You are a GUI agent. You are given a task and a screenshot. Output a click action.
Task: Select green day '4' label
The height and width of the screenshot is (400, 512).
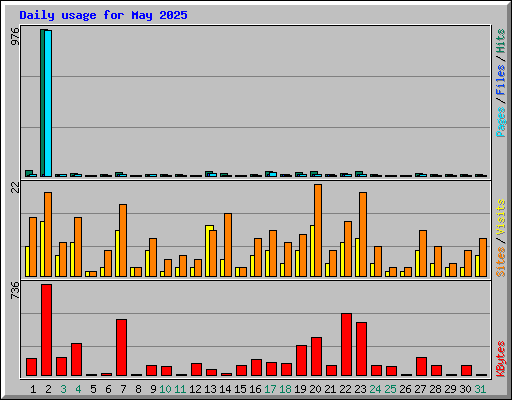pos(78,389)
